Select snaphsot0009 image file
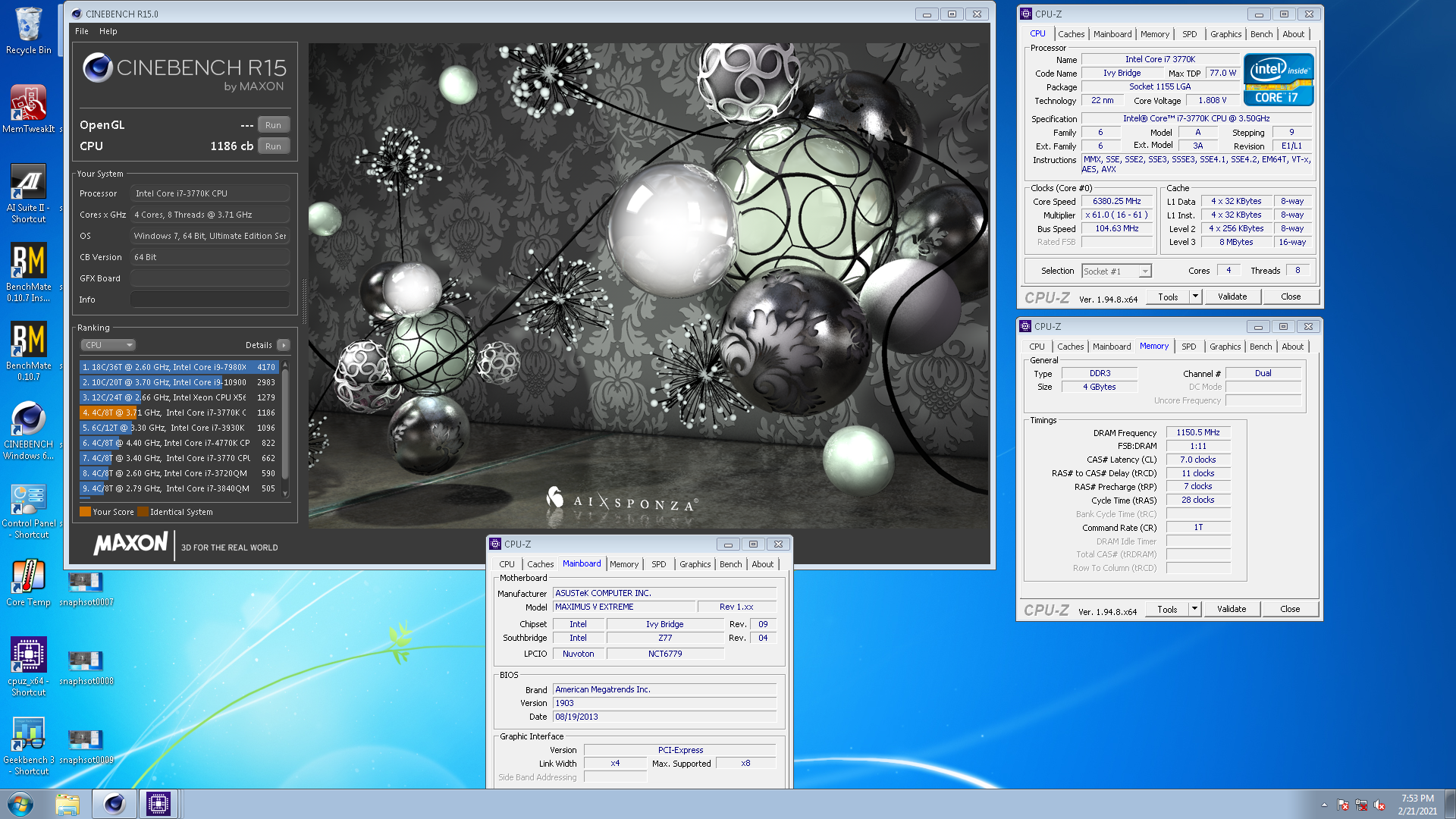 [x=86, y=747]
